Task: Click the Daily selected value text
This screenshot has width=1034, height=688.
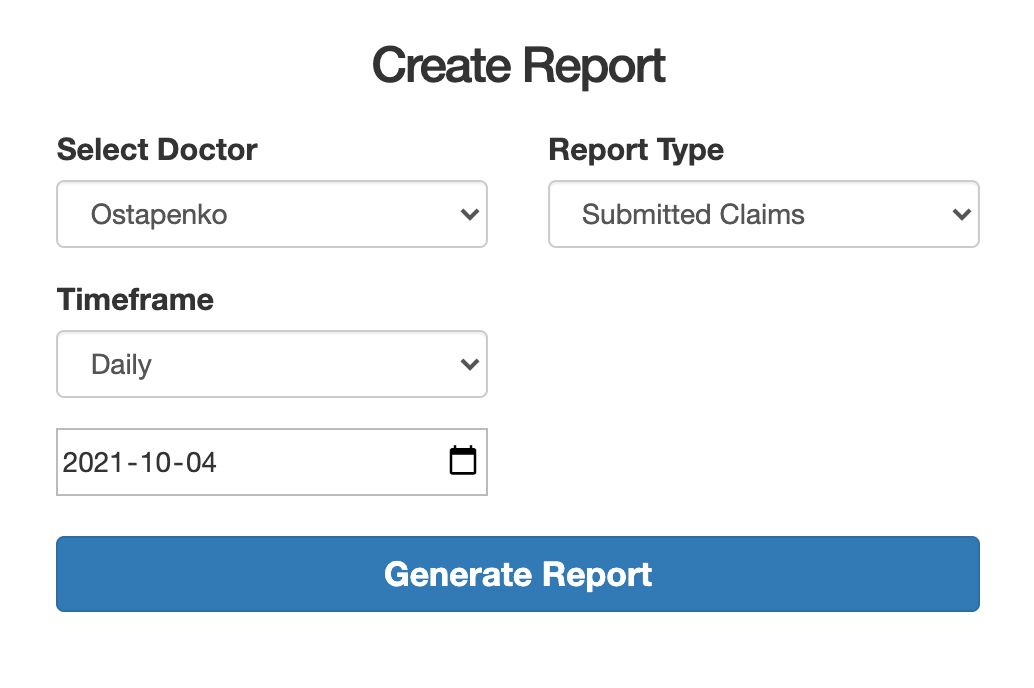Action: tap(121, 365)
